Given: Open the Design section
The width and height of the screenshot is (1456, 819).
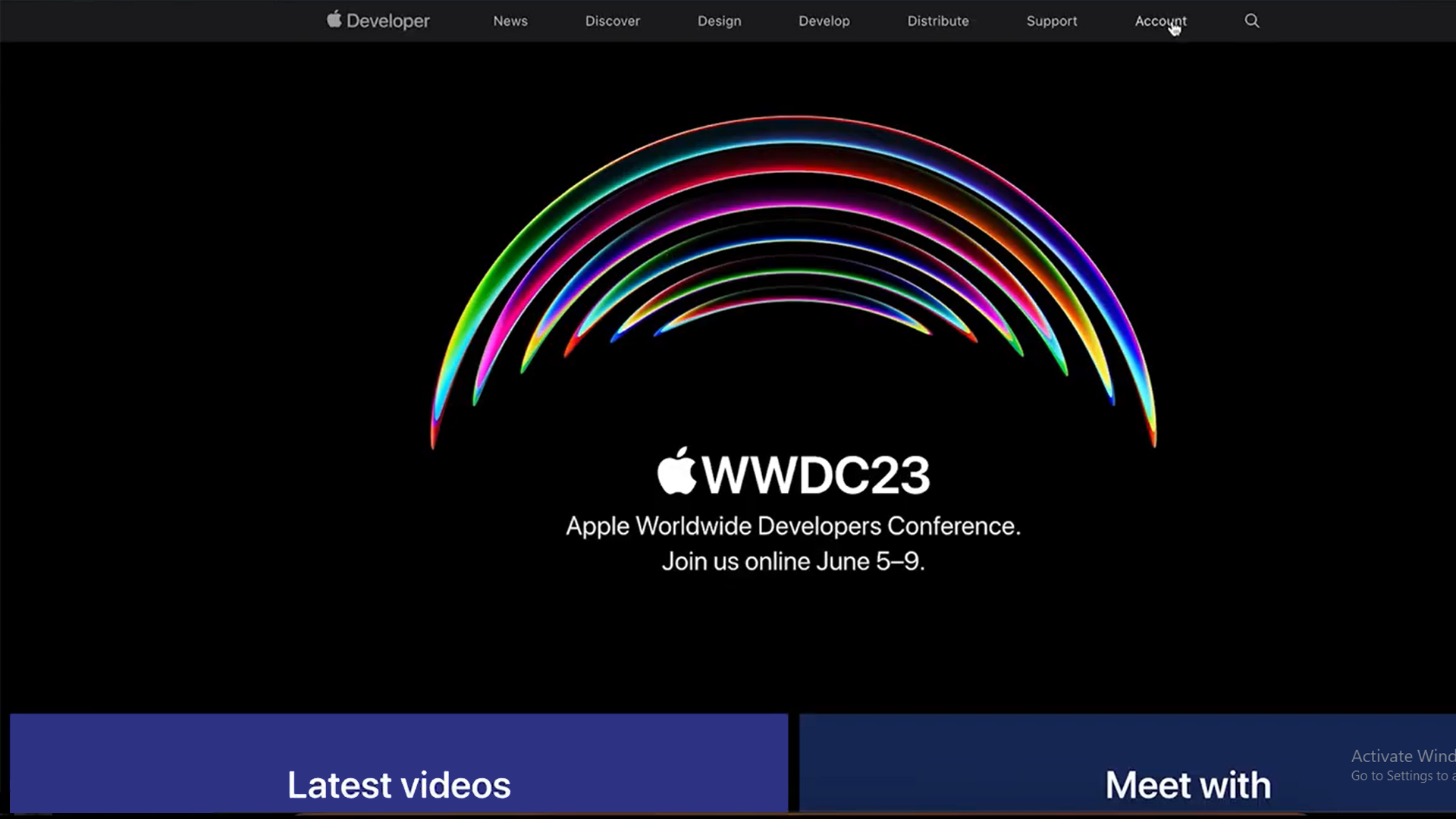Looking at the screenshot, I should pyautogui.click(x=719, y=20).
